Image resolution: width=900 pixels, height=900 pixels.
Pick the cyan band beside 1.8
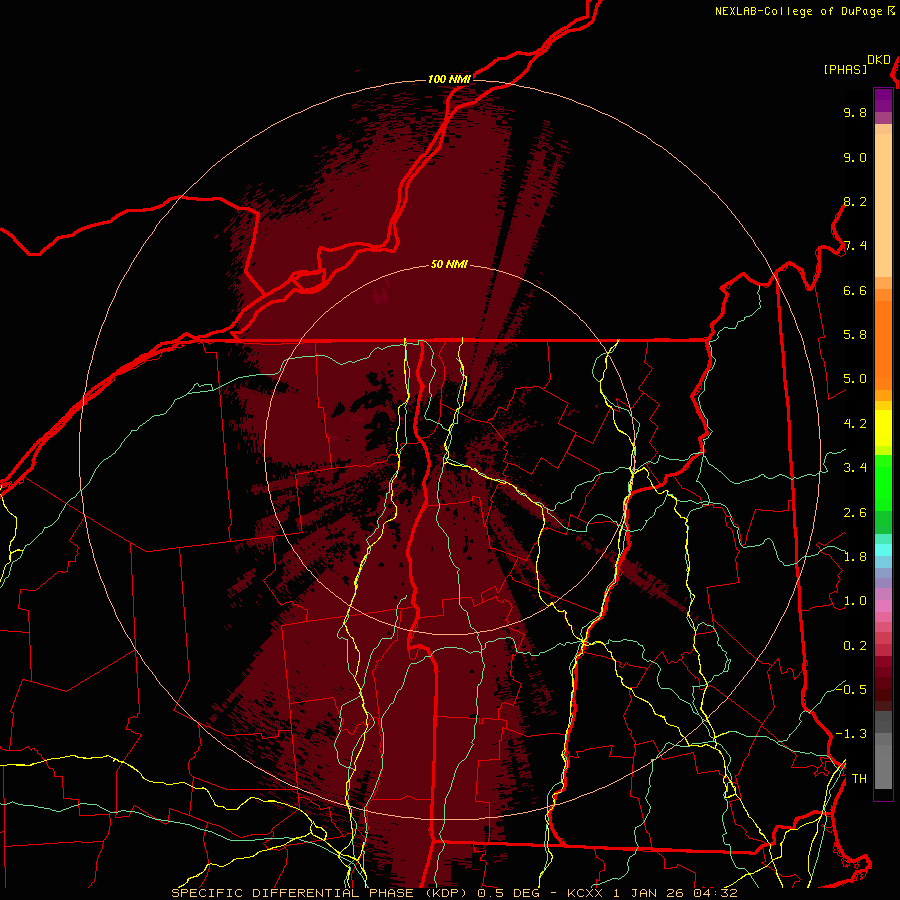click(x=883, y=550)
